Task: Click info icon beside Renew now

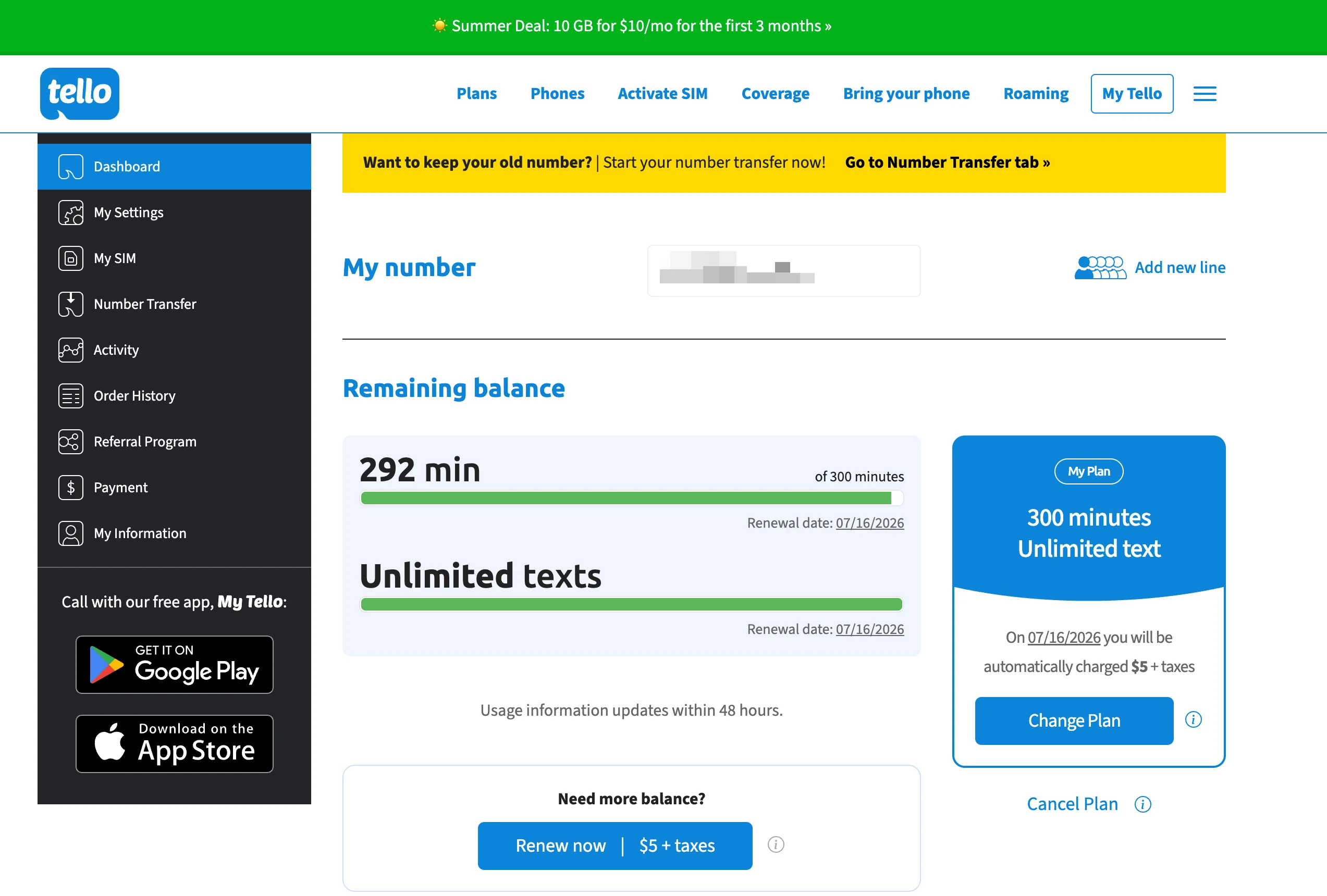Action: (x=776, y=844)
